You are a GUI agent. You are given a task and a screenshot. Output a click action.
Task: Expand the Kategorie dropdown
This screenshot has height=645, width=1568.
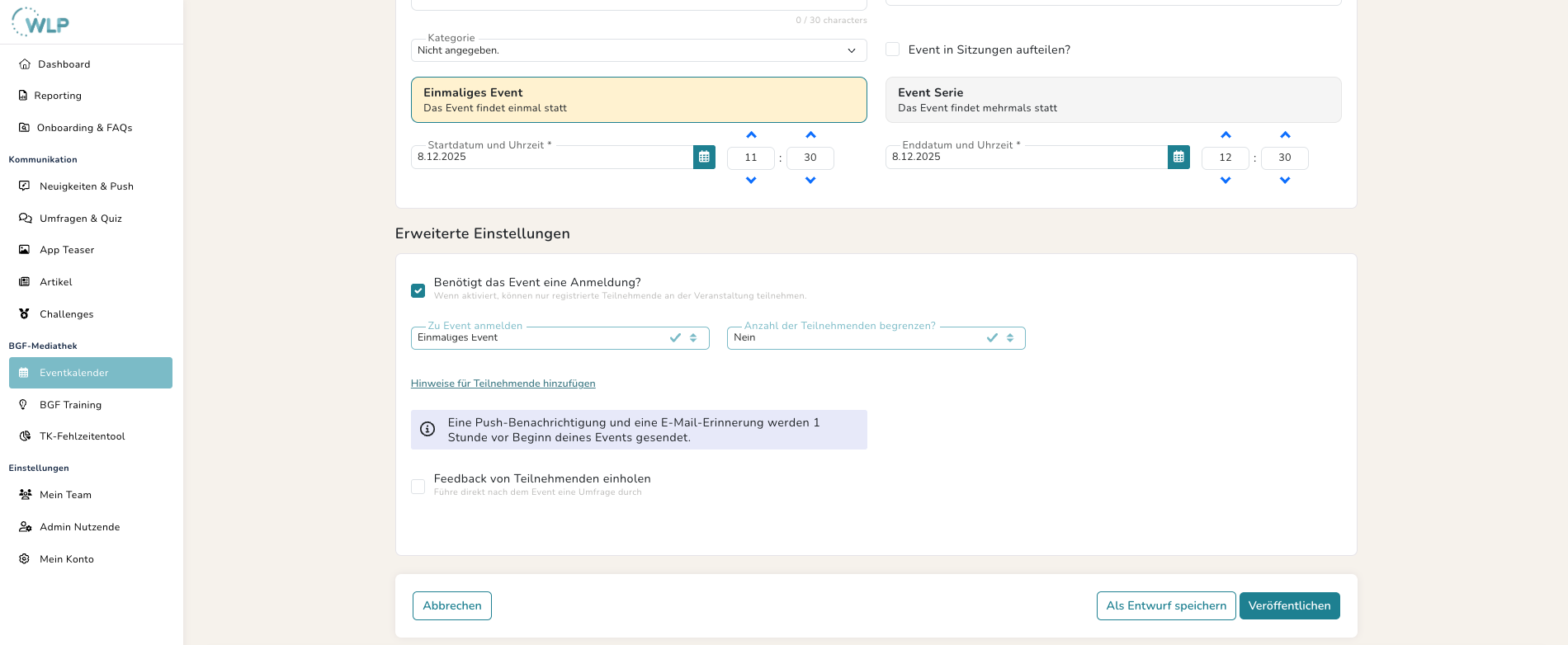[639, 50]
